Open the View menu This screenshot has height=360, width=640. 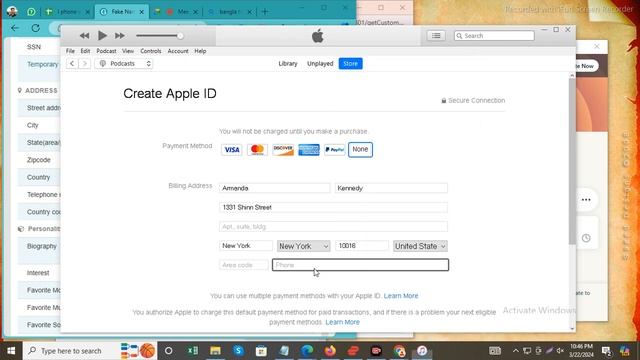128,51
